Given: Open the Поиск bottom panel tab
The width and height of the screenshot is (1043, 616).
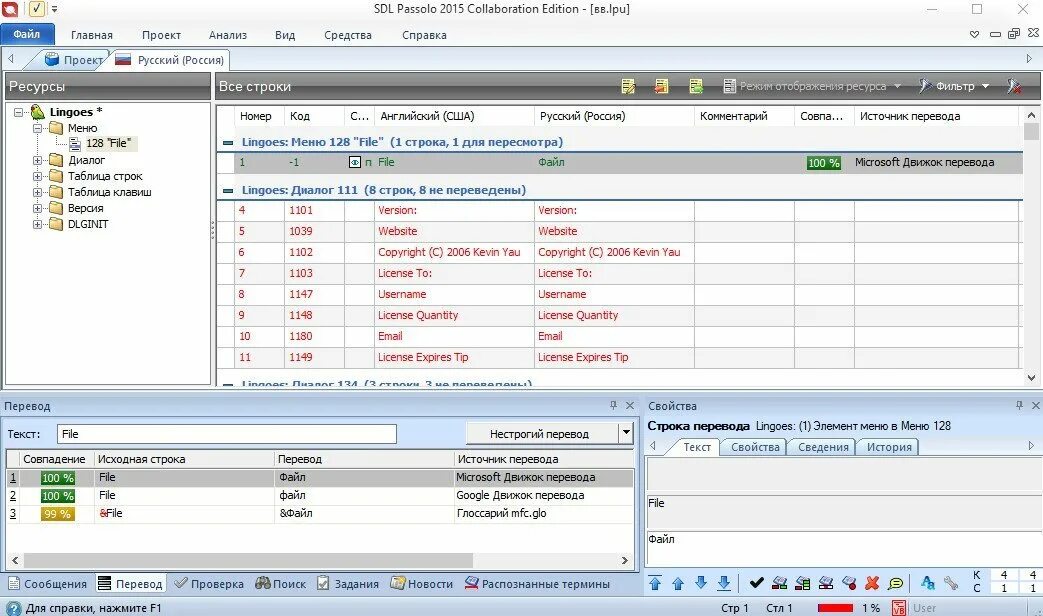Looking at the screenshot, I should (x=281, y=584).
